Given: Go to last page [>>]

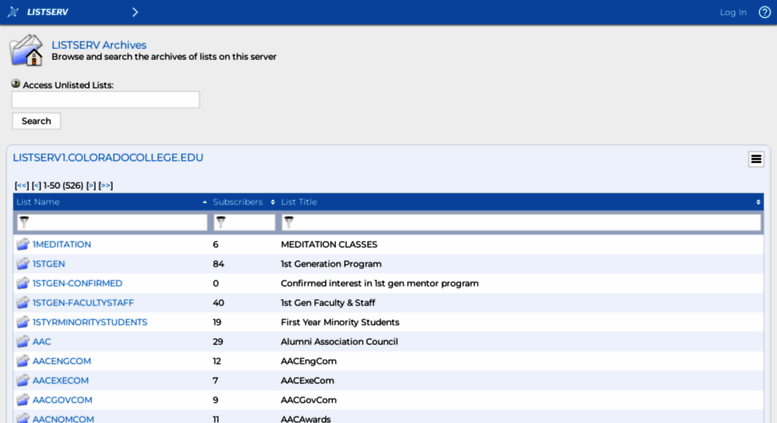Looking at the screenshot, I should click(106, 185).
